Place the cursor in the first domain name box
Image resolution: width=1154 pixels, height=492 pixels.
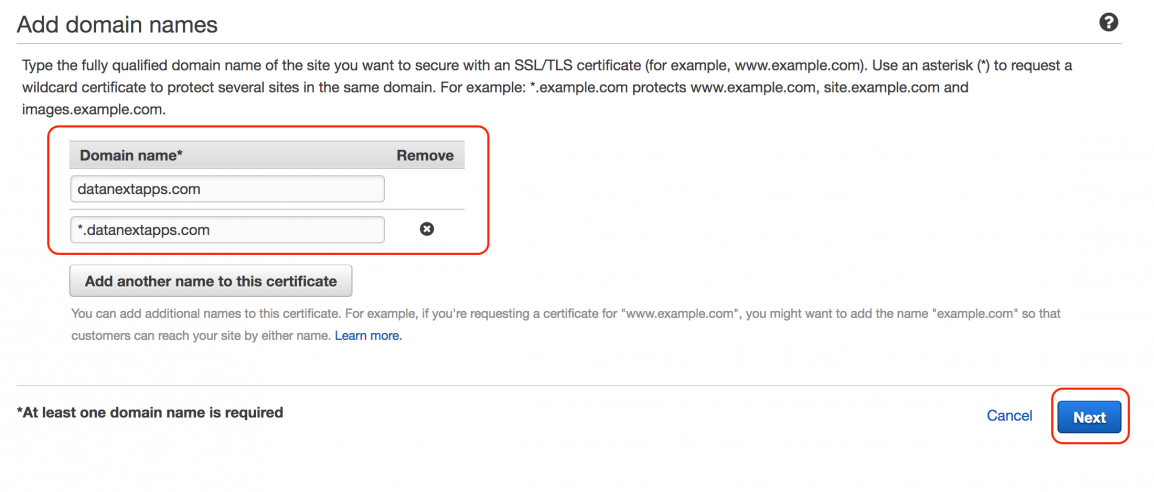point(227,189)
